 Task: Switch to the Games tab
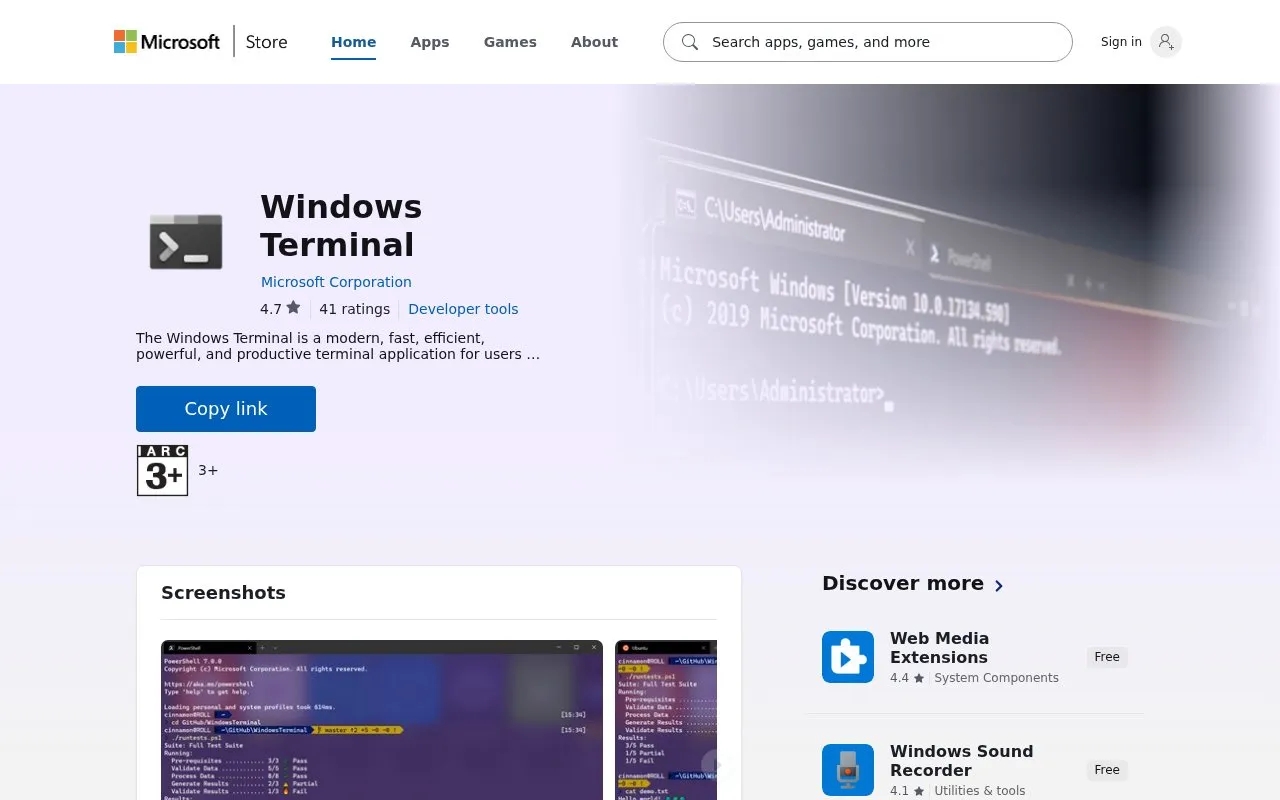click(x=510, y=42)
